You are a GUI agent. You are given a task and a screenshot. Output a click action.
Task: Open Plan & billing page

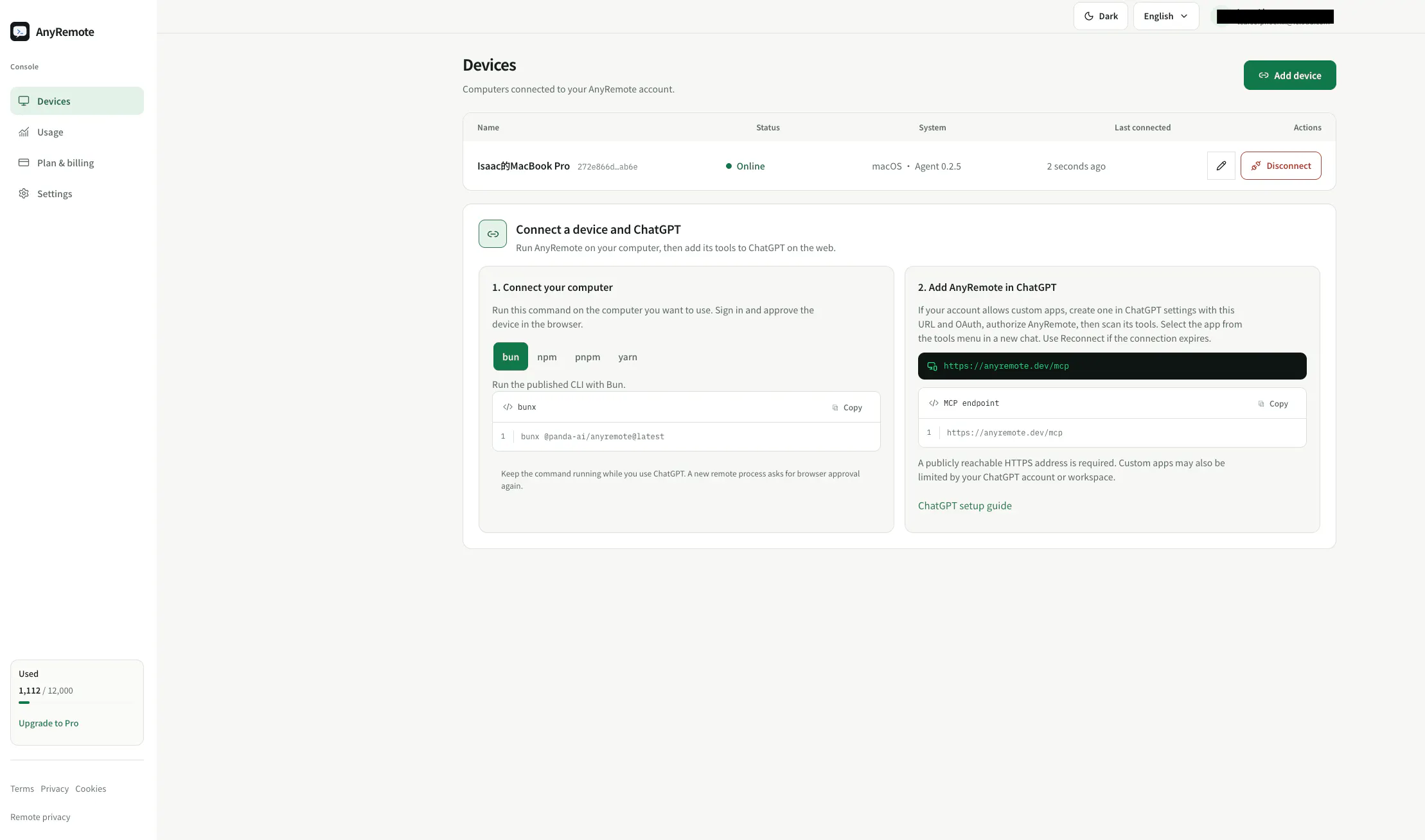77,162
